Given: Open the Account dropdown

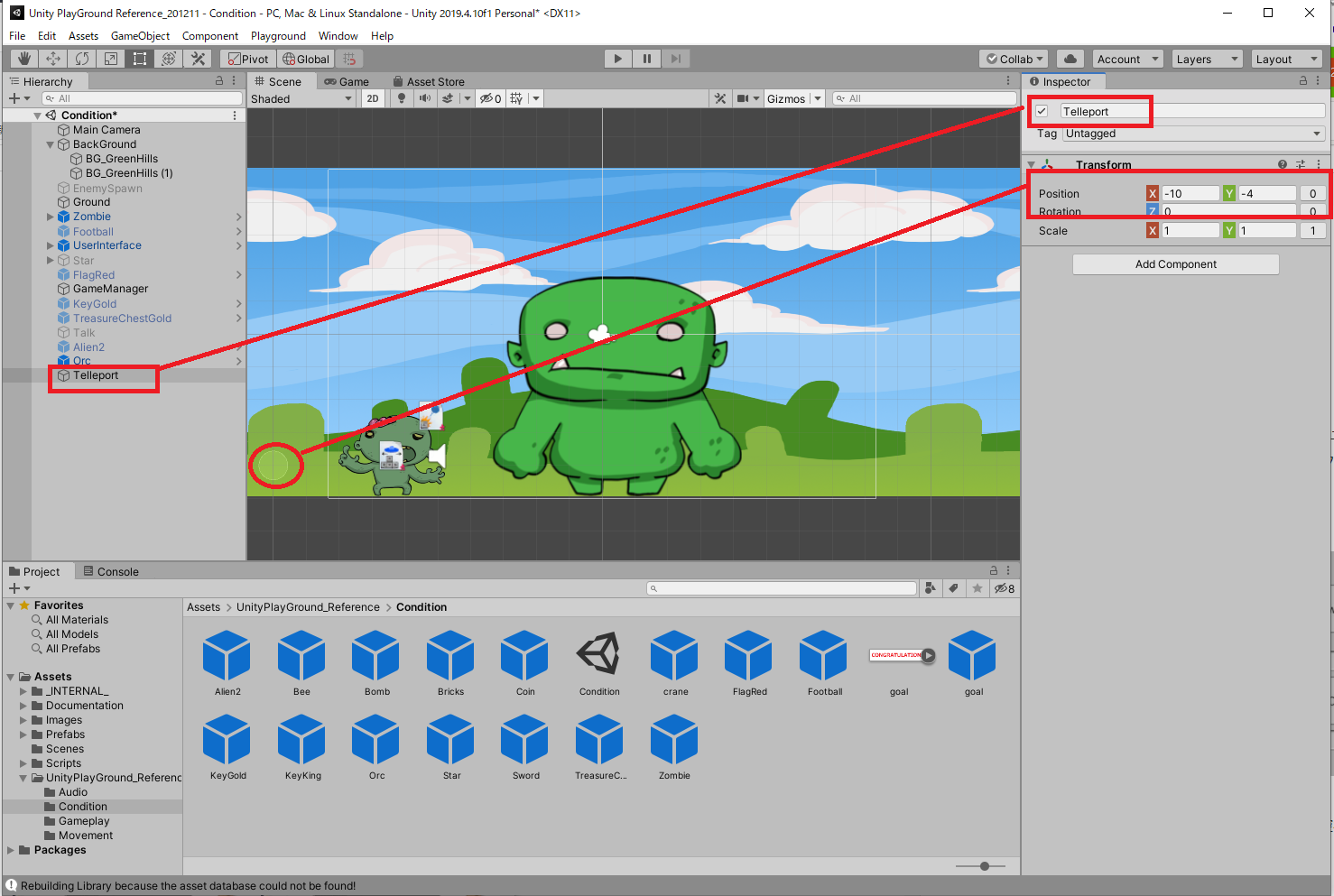Looking at the screenshot, I should click(1128, 59).
